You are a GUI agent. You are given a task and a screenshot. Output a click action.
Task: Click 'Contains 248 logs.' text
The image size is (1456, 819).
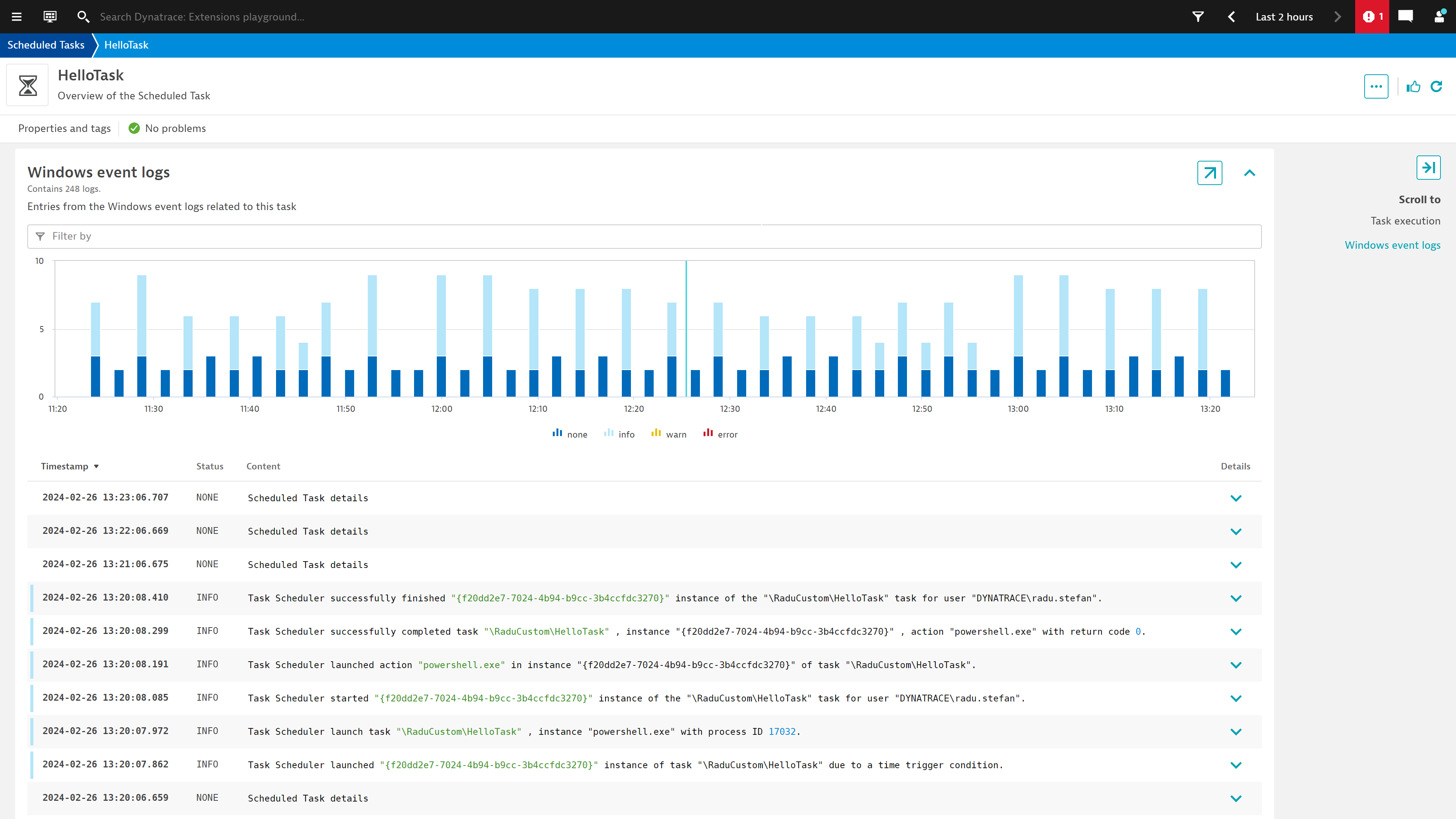point(64,189)
